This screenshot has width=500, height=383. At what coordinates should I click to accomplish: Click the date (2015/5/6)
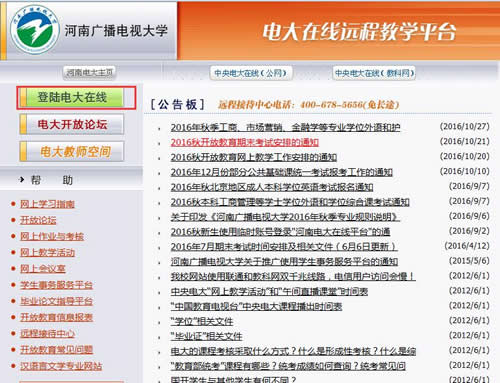(469, 261)
